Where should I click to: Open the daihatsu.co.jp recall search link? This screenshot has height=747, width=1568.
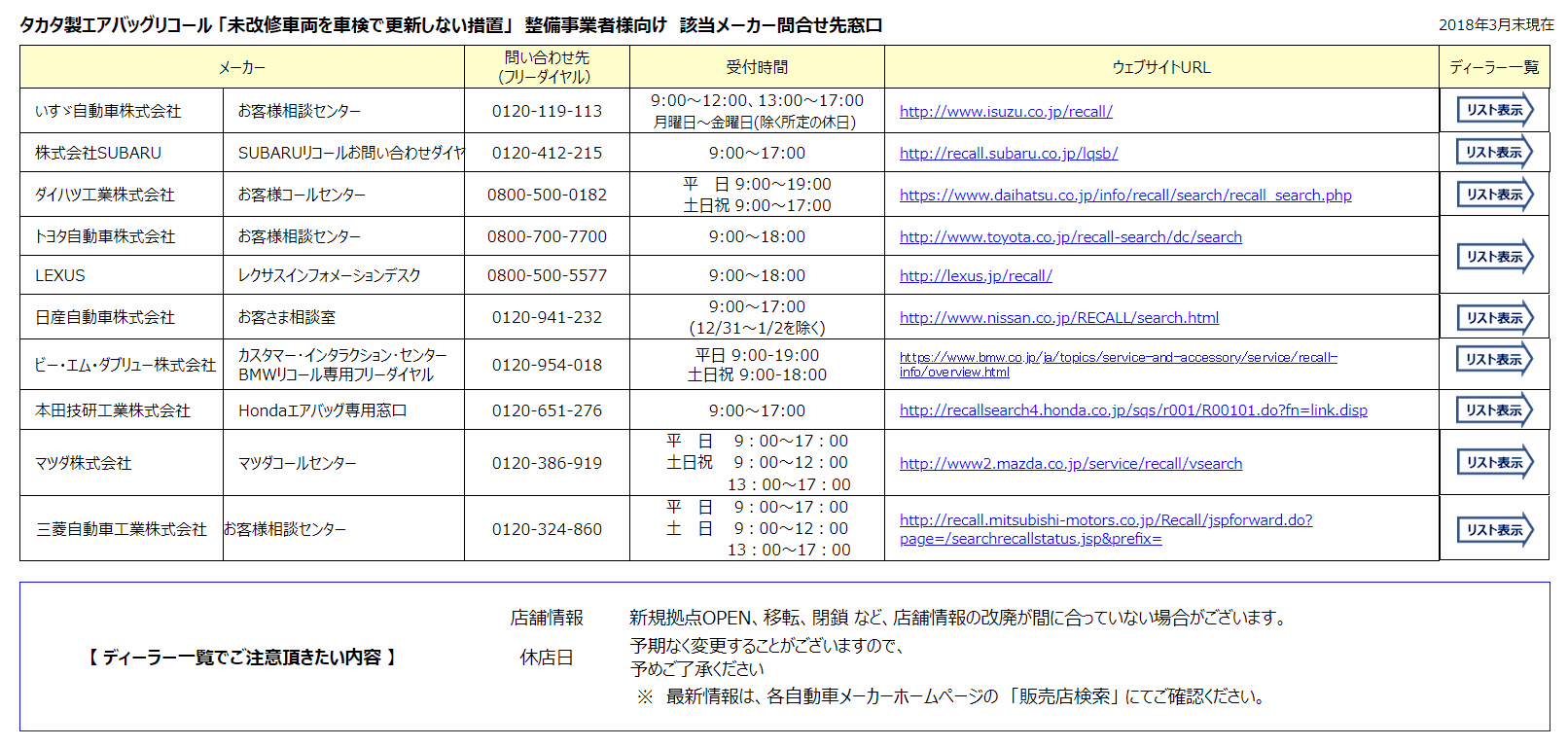[x=1125, y=195]
